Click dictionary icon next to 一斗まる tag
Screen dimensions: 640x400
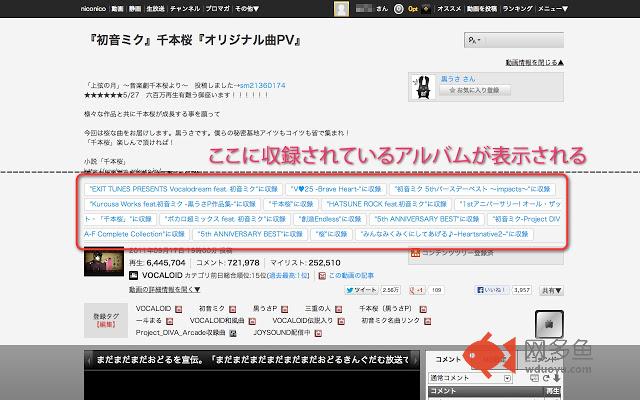tap(169, 321)
